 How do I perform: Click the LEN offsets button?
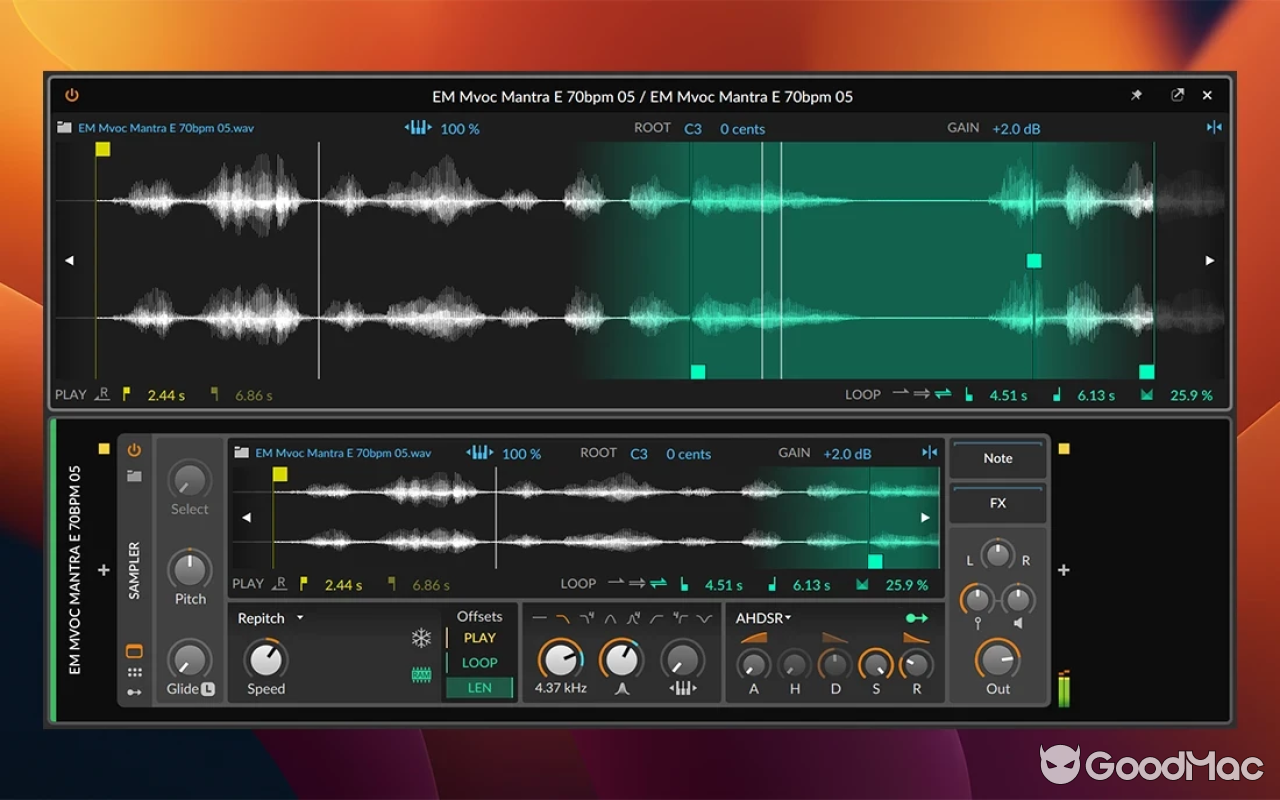coord(479,688)
